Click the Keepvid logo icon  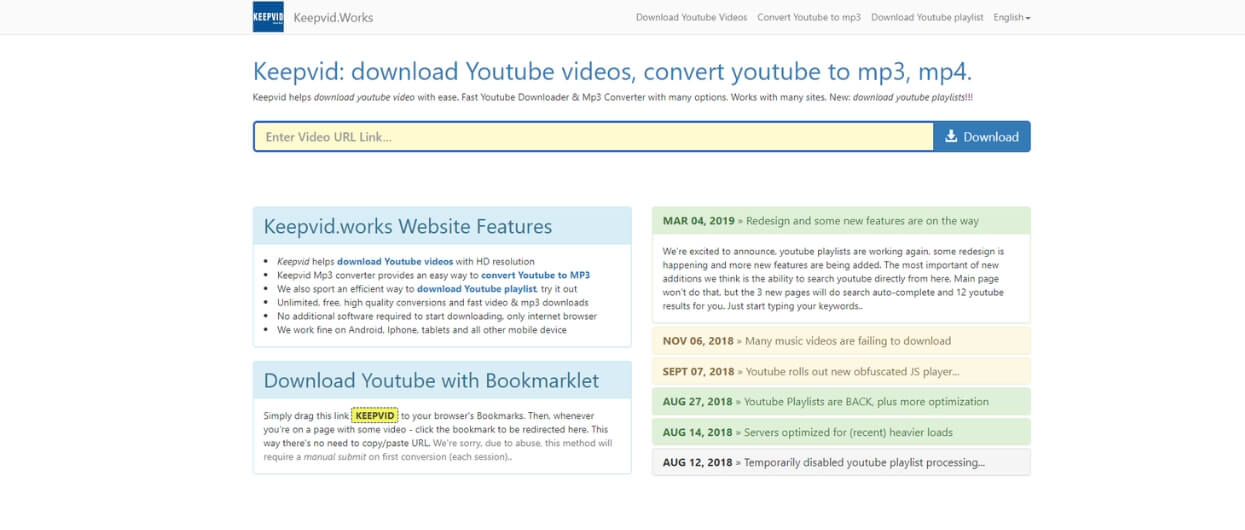click(268, 17)
